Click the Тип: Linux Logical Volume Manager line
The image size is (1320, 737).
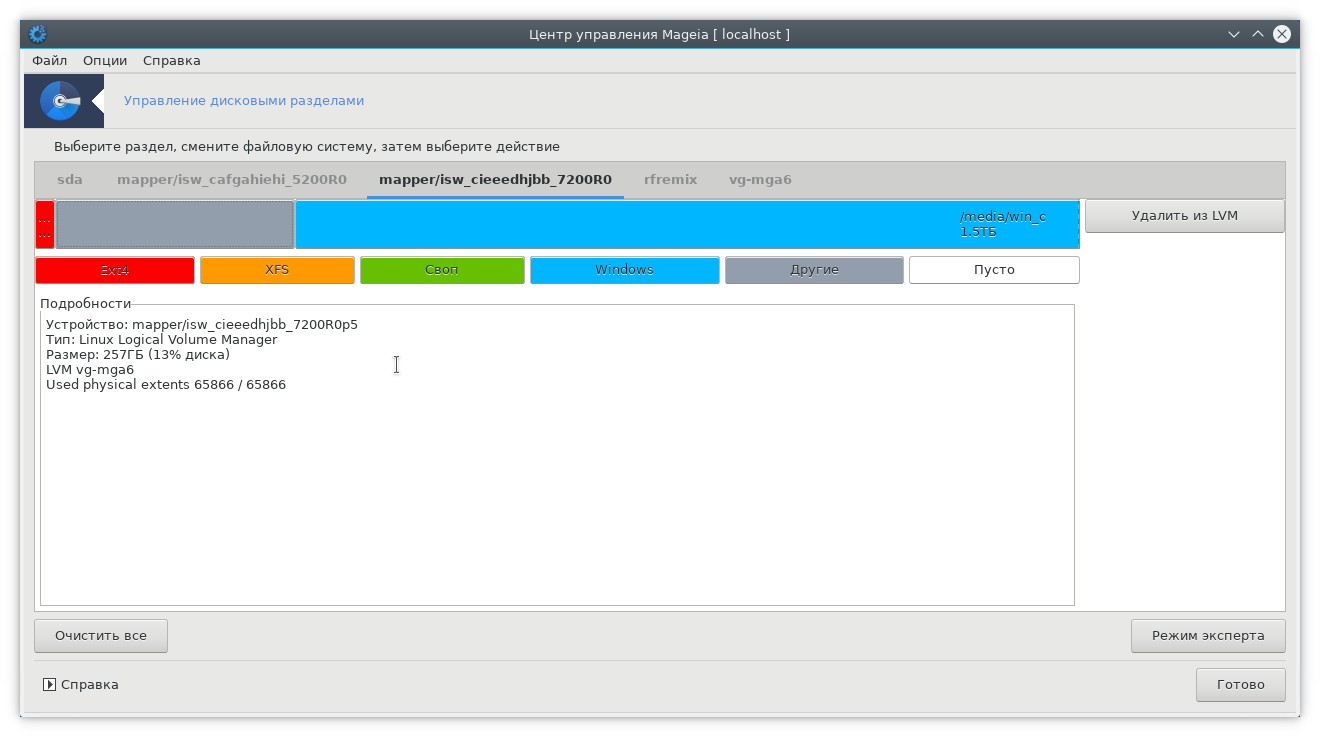click(x=162, y=340)
